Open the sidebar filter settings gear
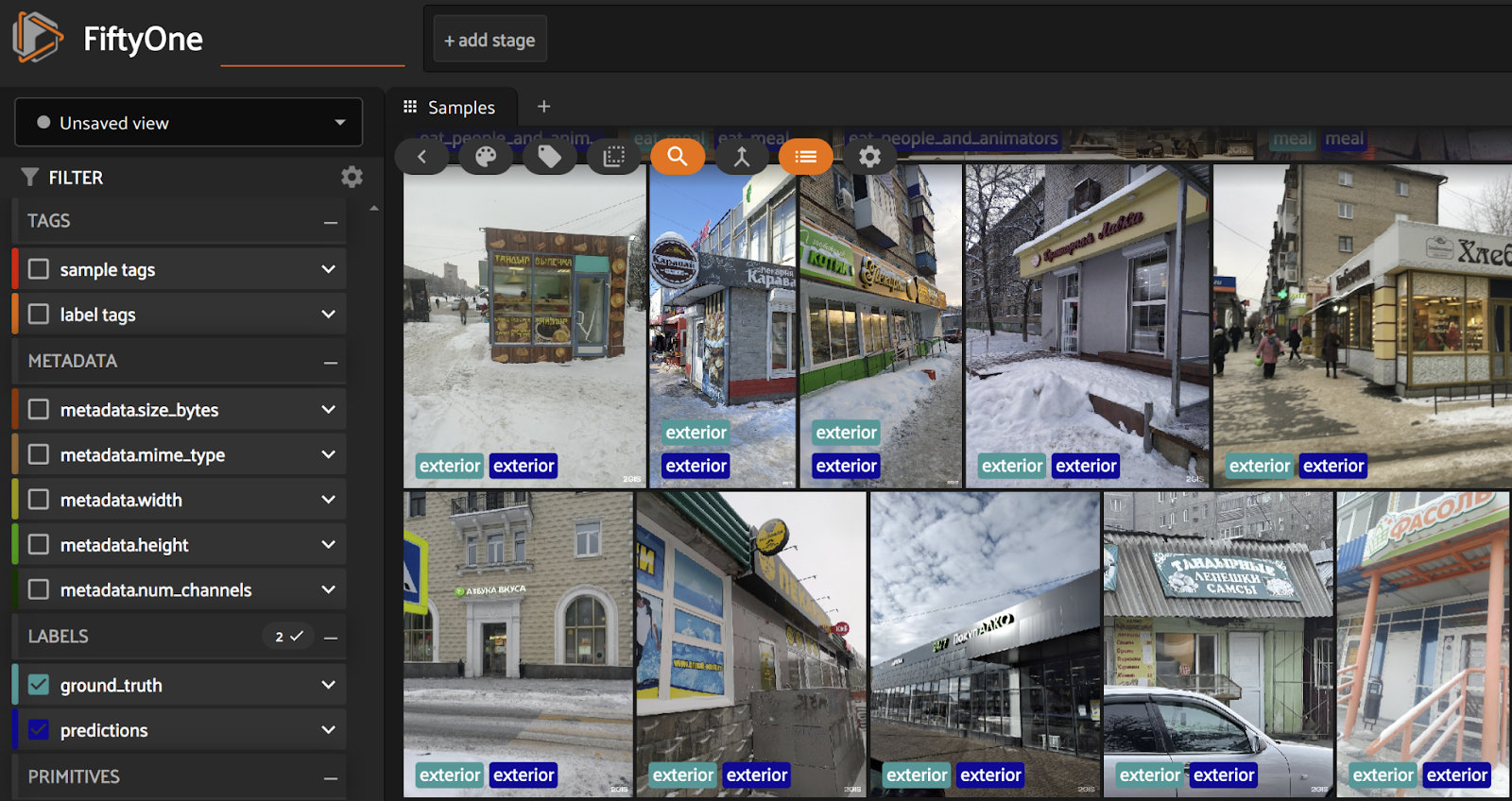This screenshot has width=1512, height=801. point(352,178)
